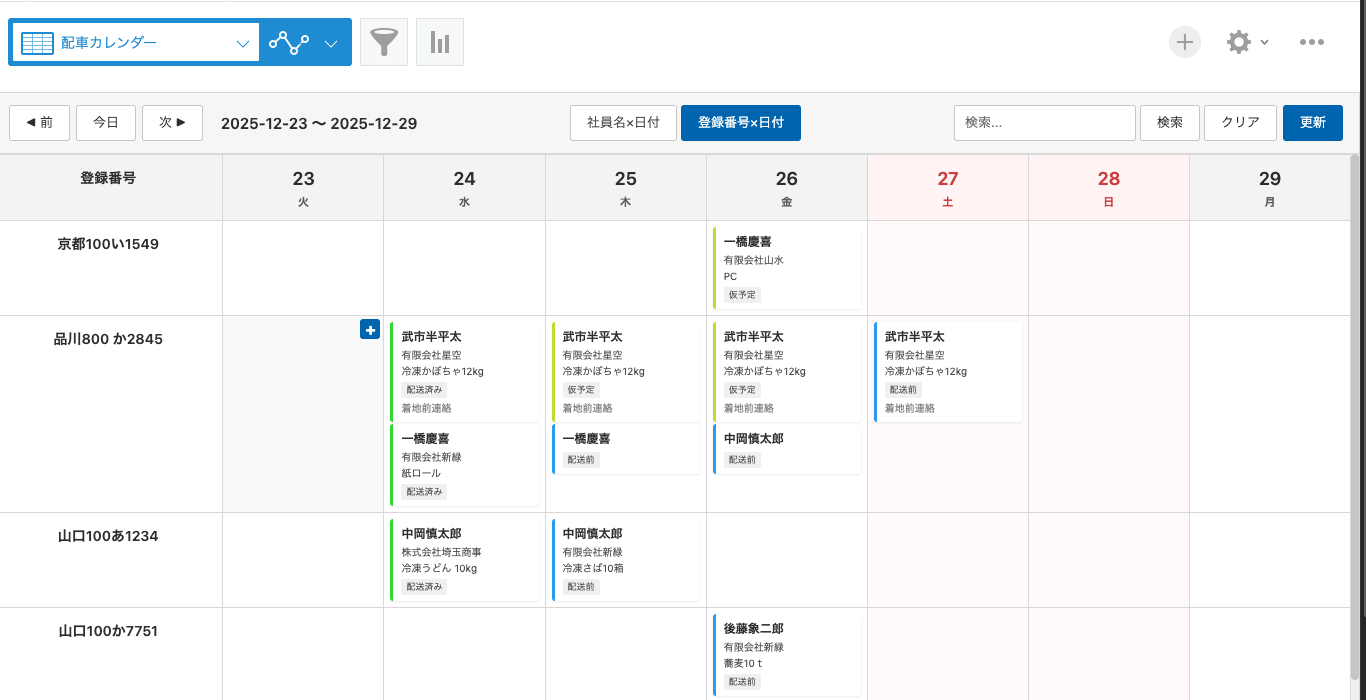Expand the small arrow beside the gear
This screenshot has height=700, width=1366.
1265,42
